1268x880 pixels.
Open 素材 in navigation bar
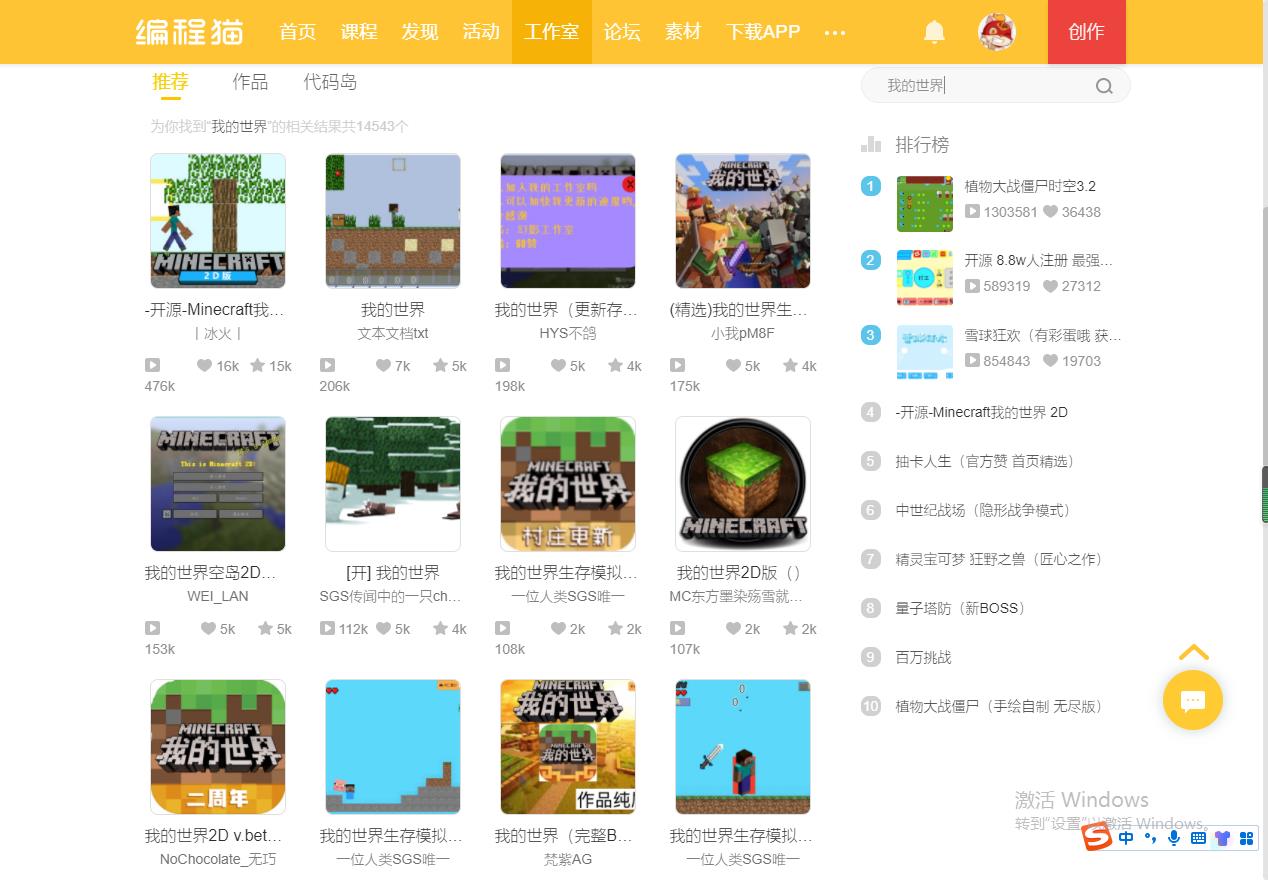[x=683, y=32]
